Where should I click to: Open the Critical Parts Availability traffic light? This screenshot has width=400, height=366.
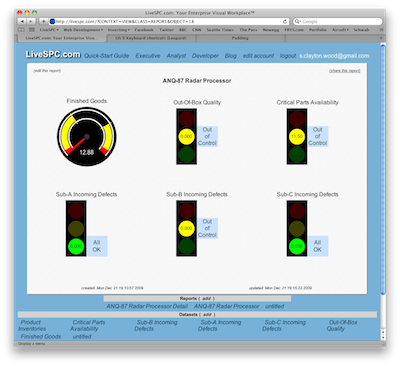[297, 136]
